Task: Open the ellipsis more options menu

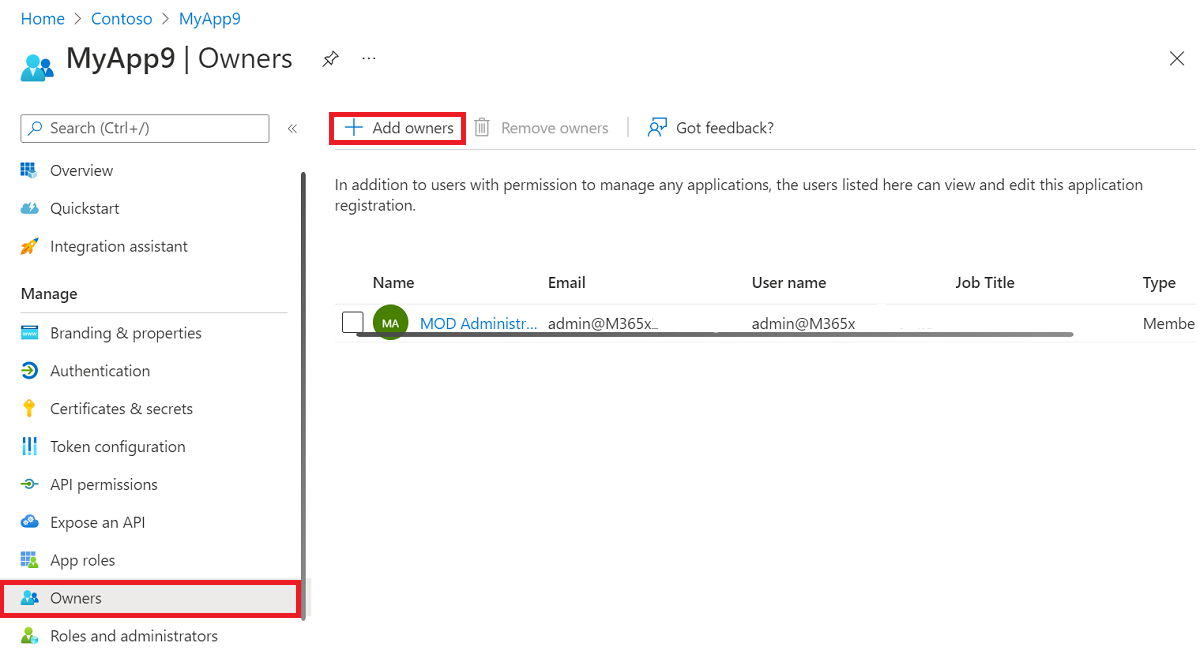Action: tap(368, 59)
